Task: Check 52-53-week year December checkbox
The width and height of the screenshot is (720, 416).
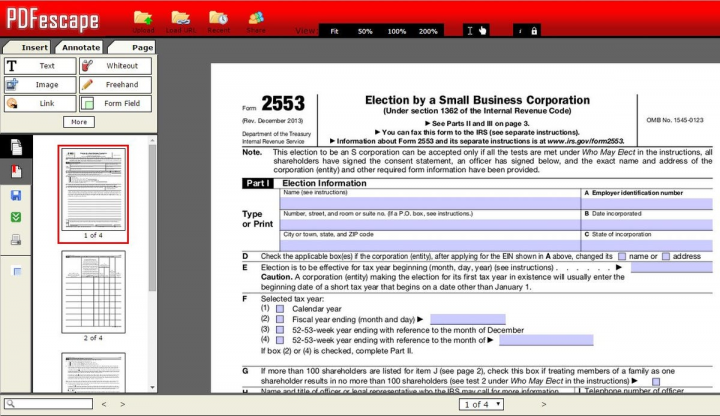Action: [280, 330]
